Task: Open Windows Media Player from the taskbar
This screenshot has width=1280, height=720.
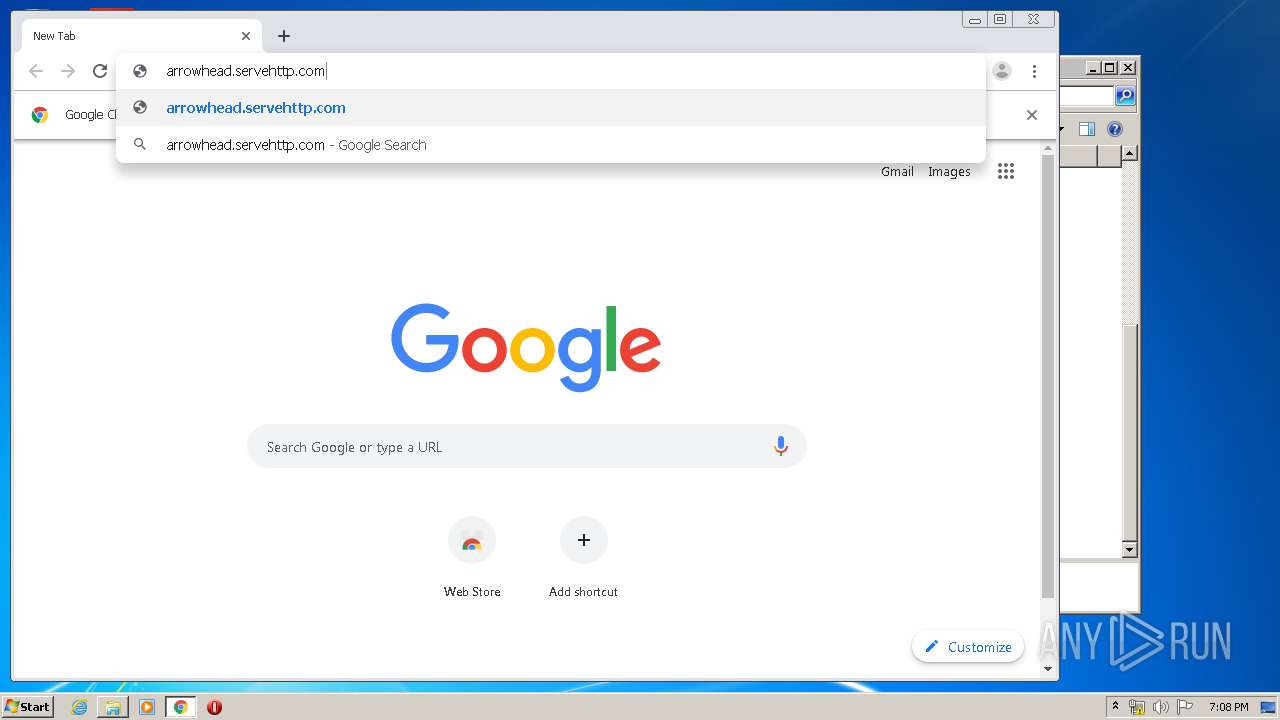Action: coord(147,707)
